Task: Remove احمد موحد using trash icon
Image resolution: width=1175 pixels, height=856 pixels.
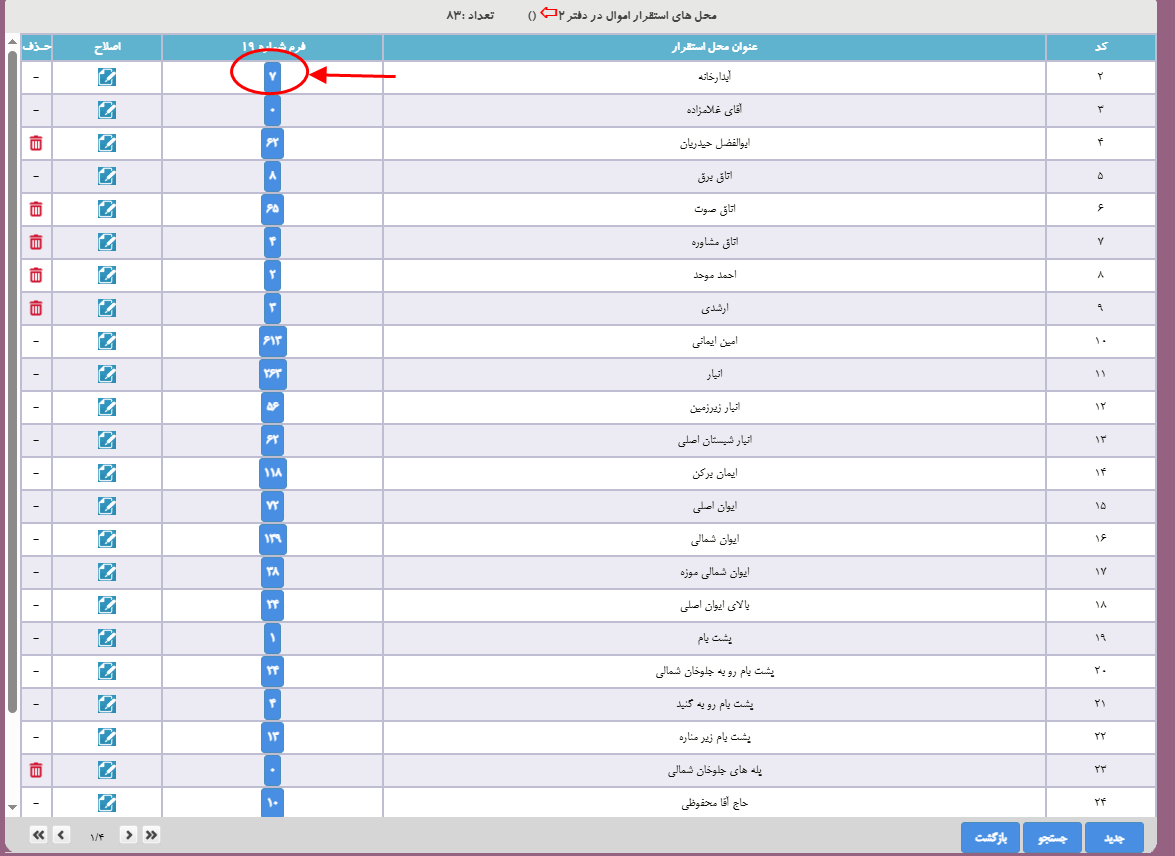Action: [36, 275]
